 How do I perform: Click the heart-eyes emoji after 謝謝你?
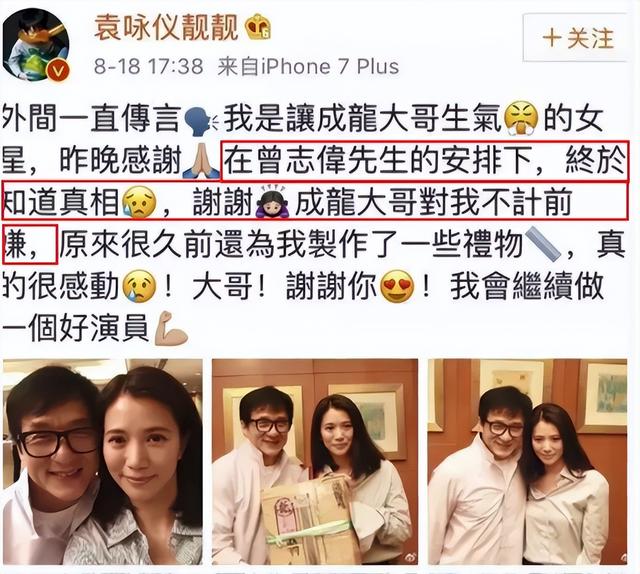pyautogui.click(x=396, y=287)
